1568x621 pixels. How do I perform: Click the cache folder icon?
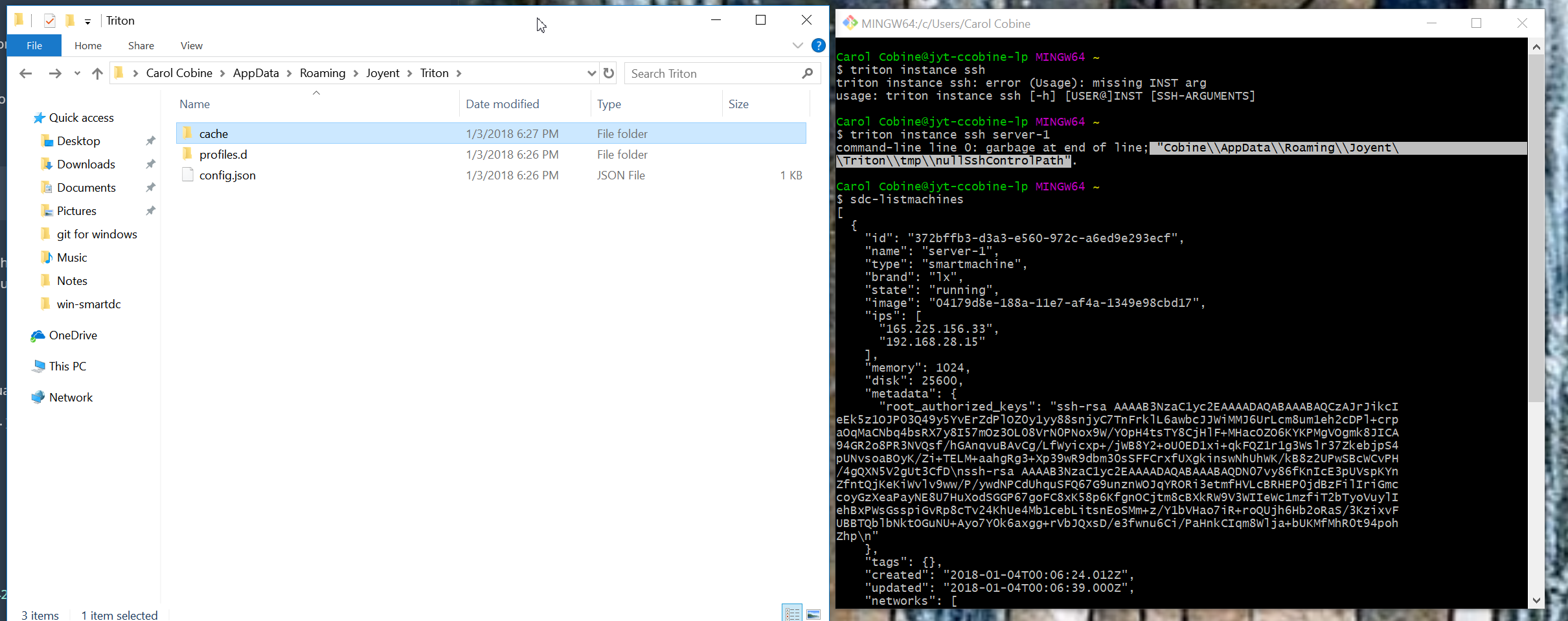[x=187, y=133]
